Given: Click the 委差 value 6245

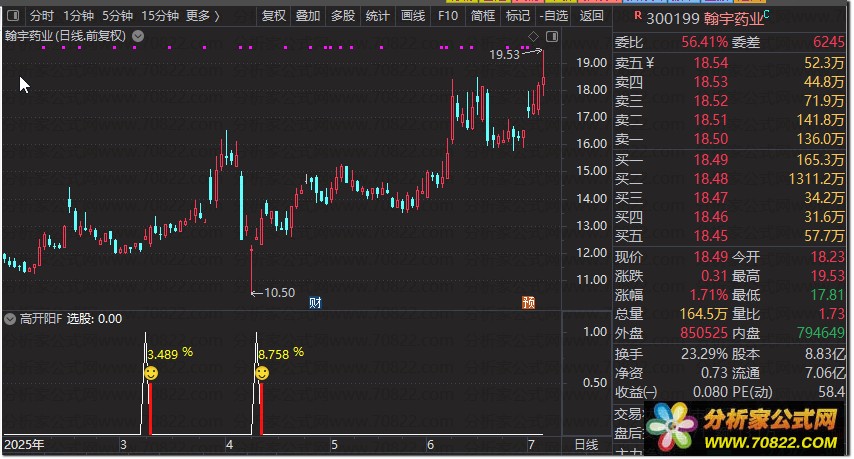Looking at the screenshot, I should (x=828, y=42).
